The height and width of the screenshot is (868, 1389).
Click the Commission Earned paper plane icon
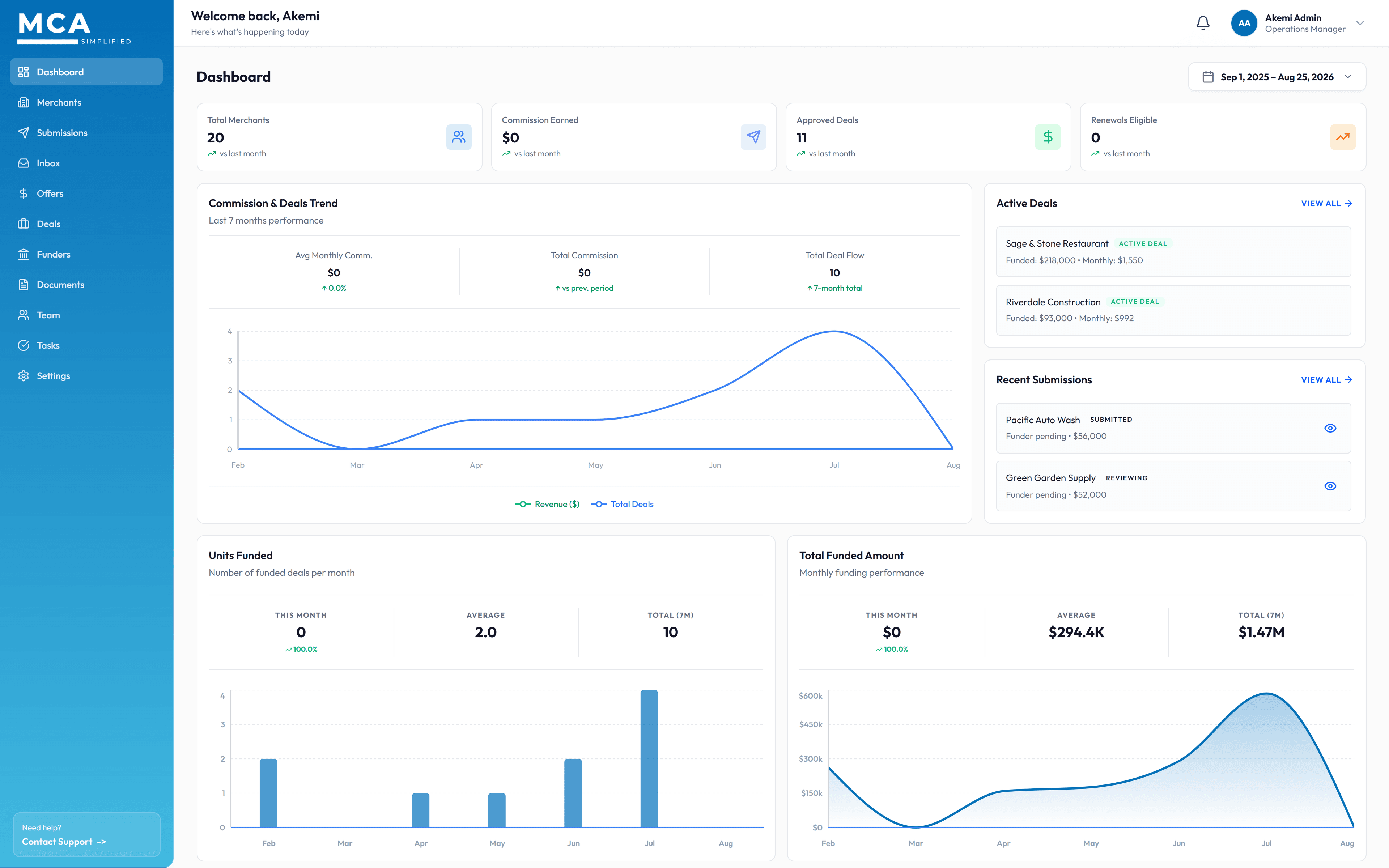click(x=753, y=137)
